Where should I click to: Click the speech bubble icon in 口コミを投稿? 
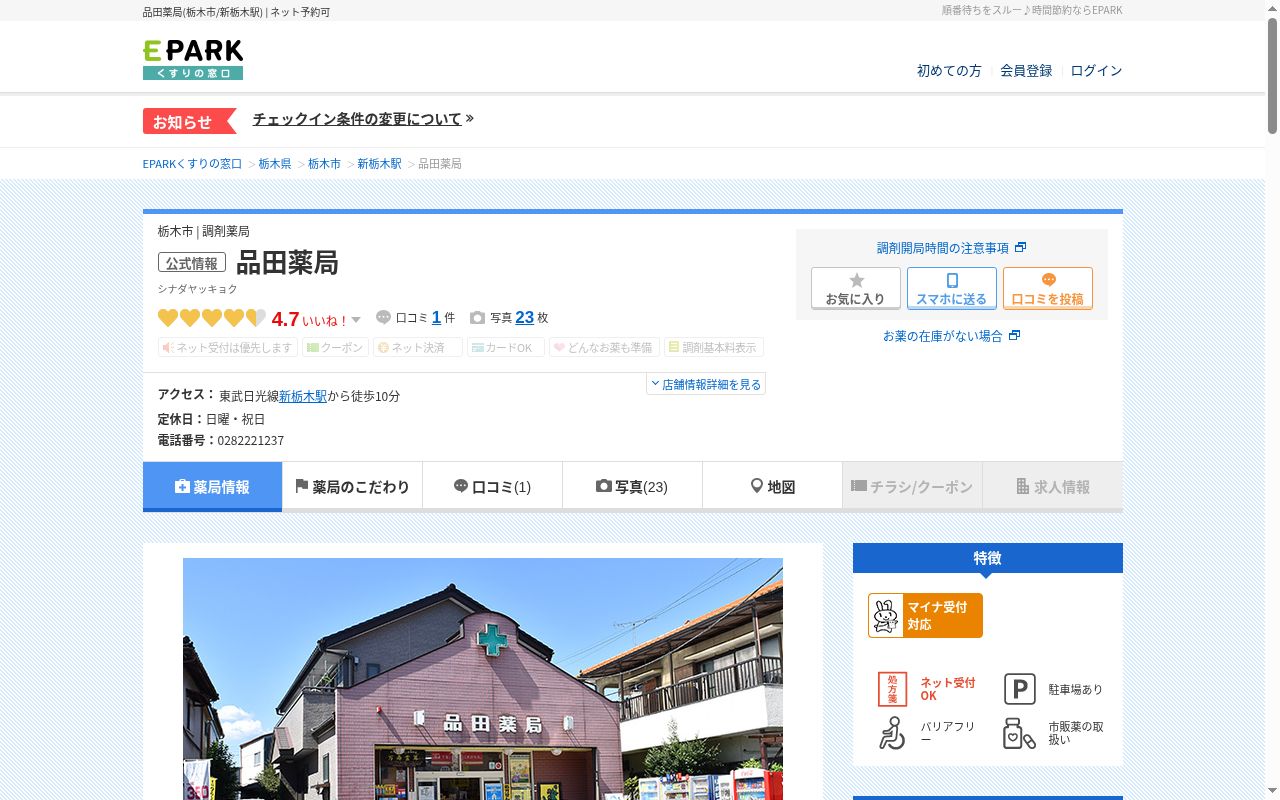coord(1048,281)
